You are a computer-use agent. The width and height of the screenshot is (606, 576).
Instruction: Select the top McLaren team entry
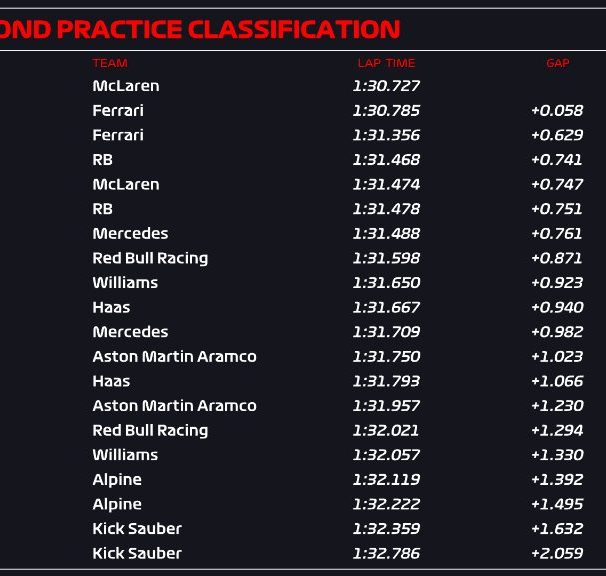[126, 86]
